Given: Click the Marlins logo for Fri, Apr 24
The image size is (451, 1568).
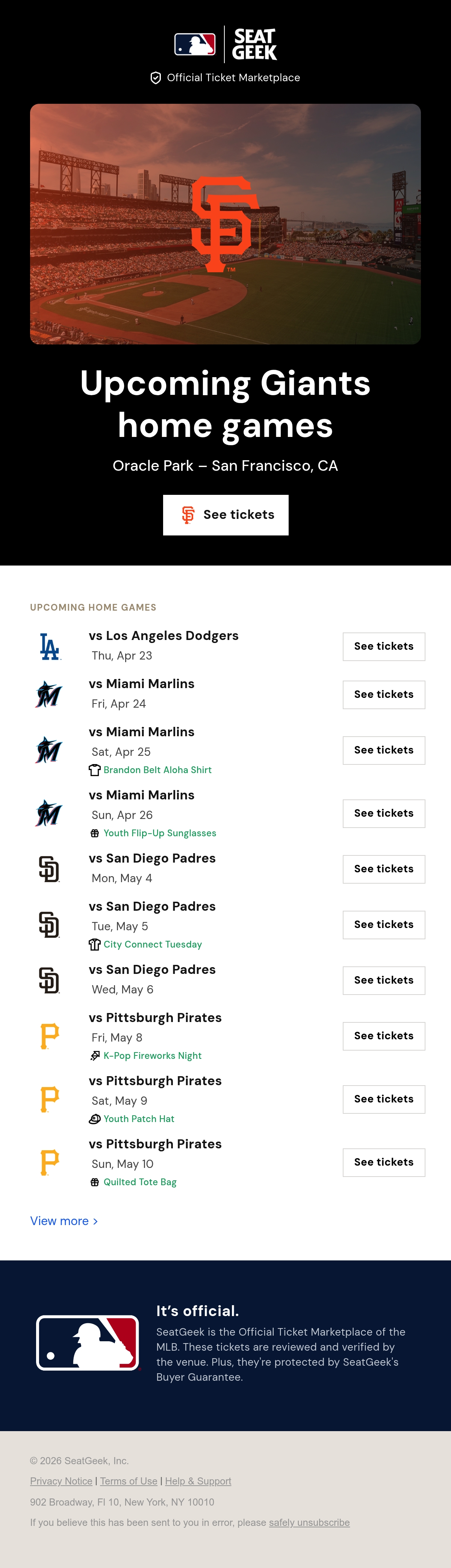Looking at the screenshot, I should pyautogui.click(x=49, y=695).
